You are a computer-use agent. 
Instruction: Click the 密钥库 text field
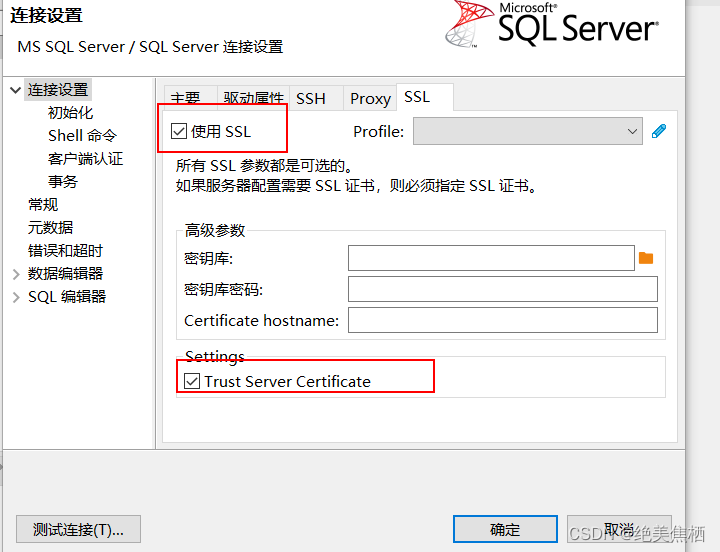click(x=491, y=258)
